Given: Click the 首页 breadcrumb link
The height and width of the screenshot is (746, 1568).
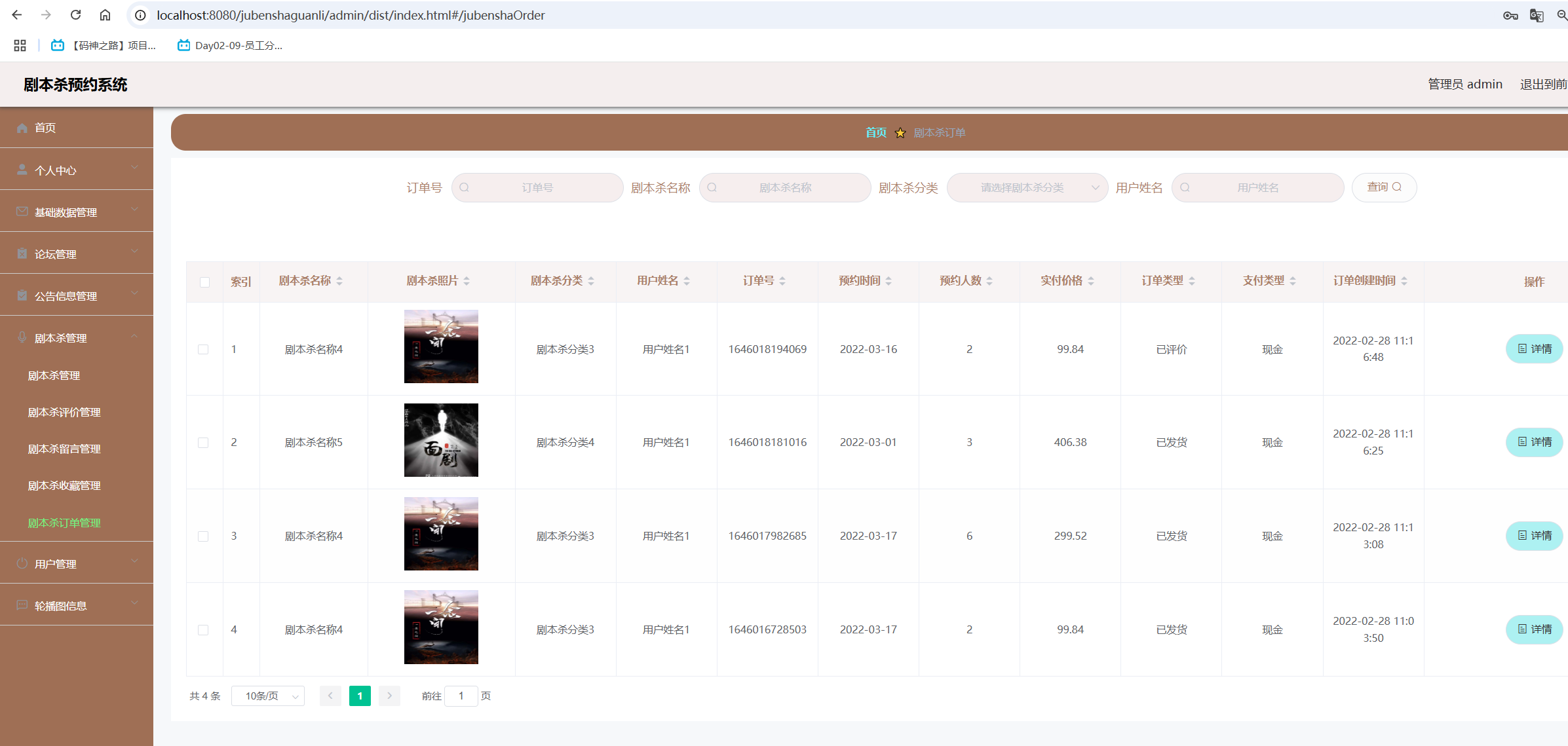Looking at the screenshot, I should [x=875, y=133].
